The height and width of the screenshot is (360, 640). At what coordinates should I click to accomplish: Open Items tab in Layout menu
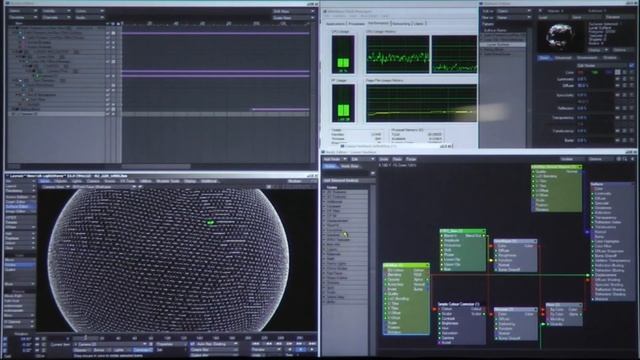point(45,181)
